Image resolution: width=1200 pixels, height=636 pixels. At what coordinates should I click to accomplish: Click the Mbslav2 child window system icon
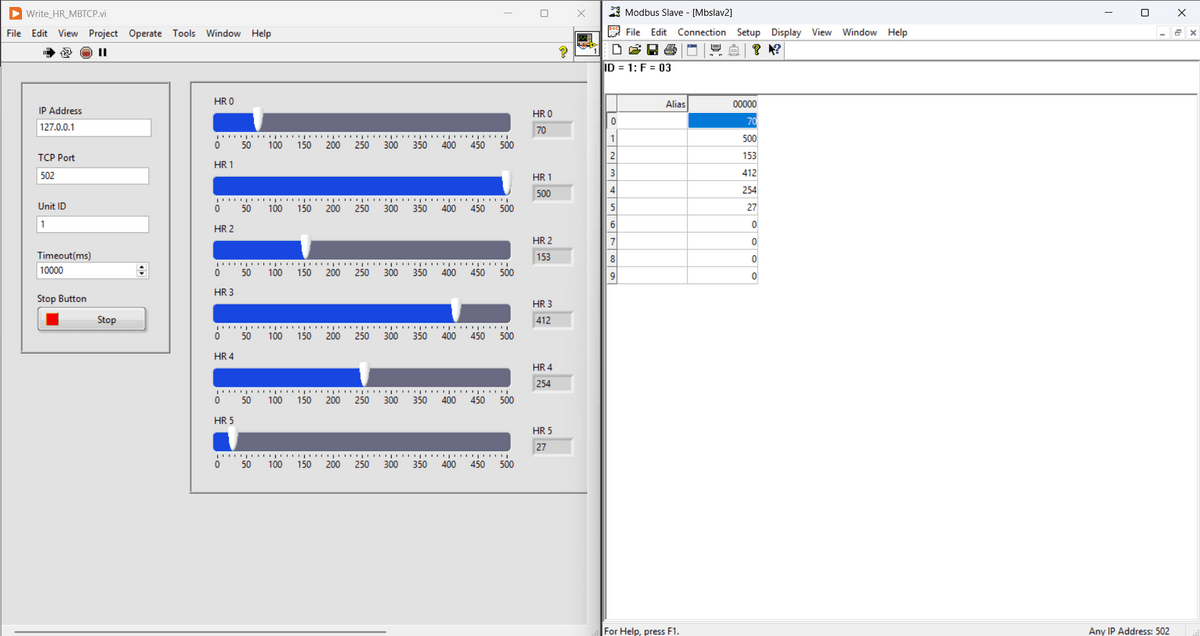614,32
